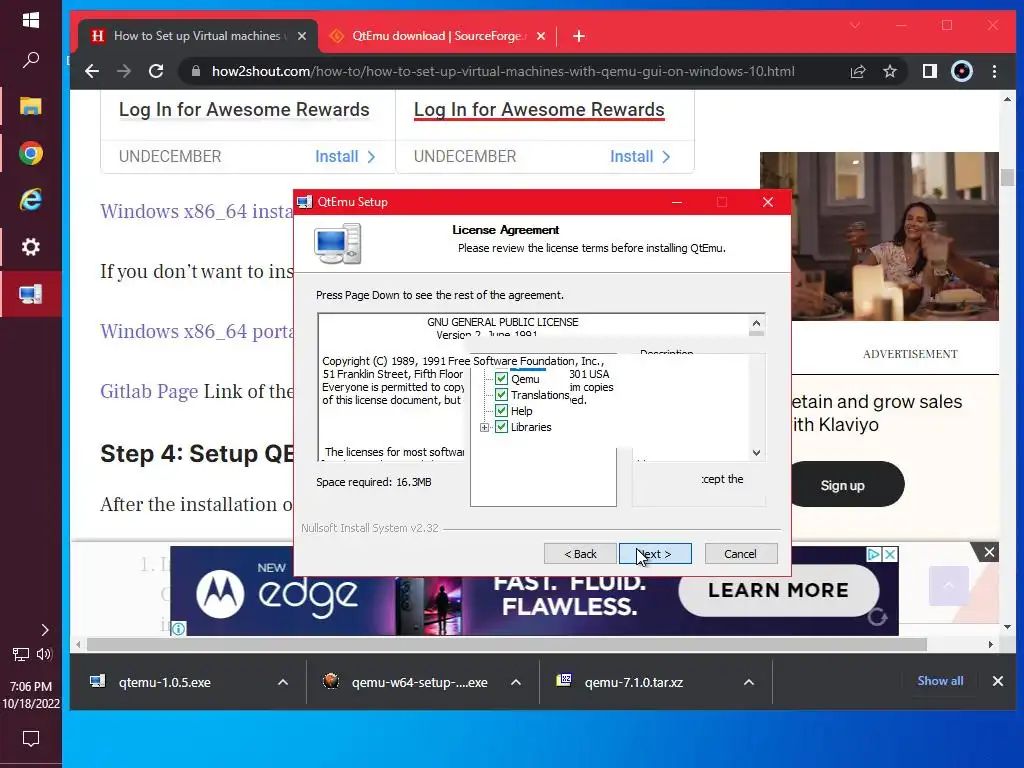Open the volume tray icon
Image resolution: width=1024 pixels, height=768 pixels.
[x=44, y=654]
